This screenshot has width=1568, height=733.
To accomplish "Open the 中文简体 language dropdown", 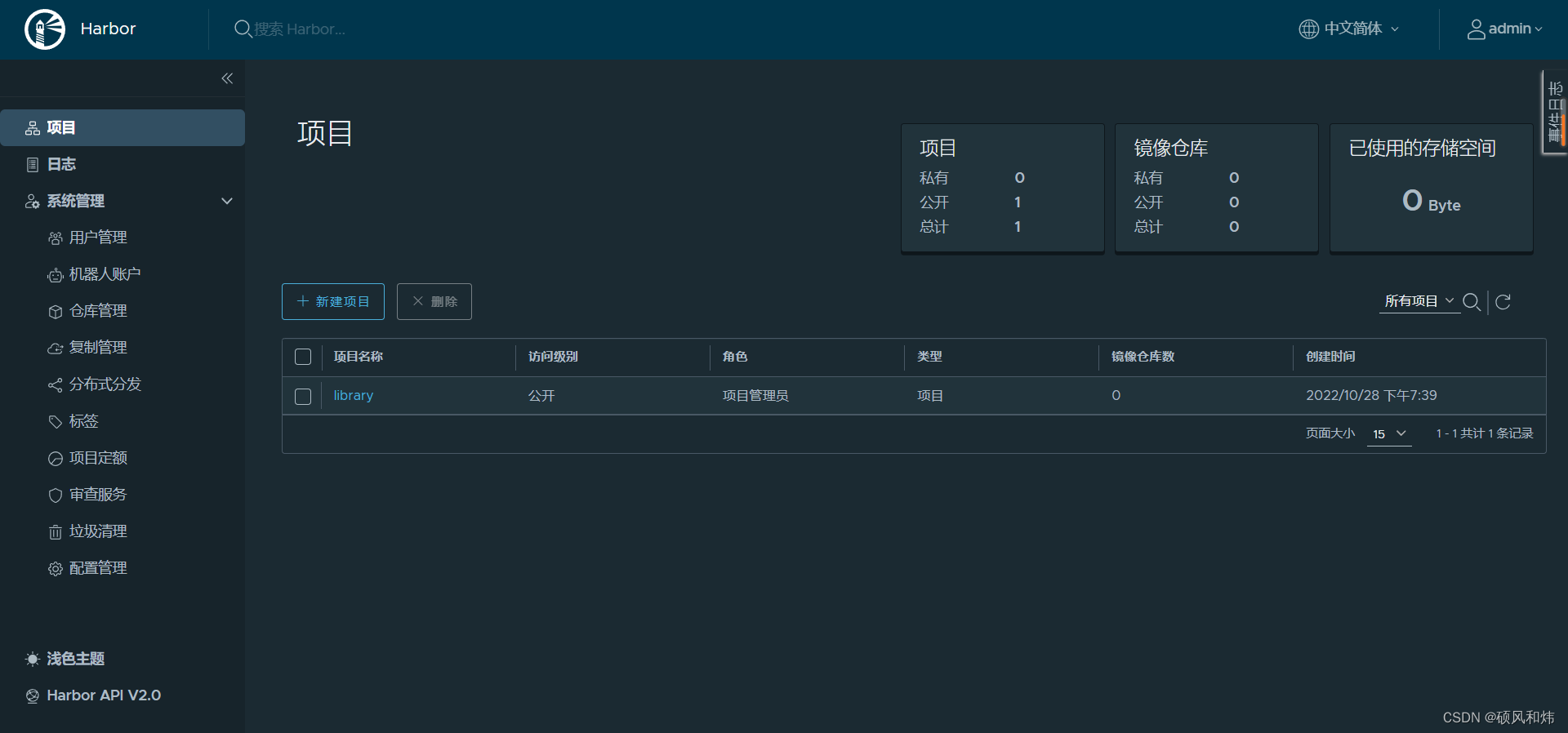I will pos(1349,29).
